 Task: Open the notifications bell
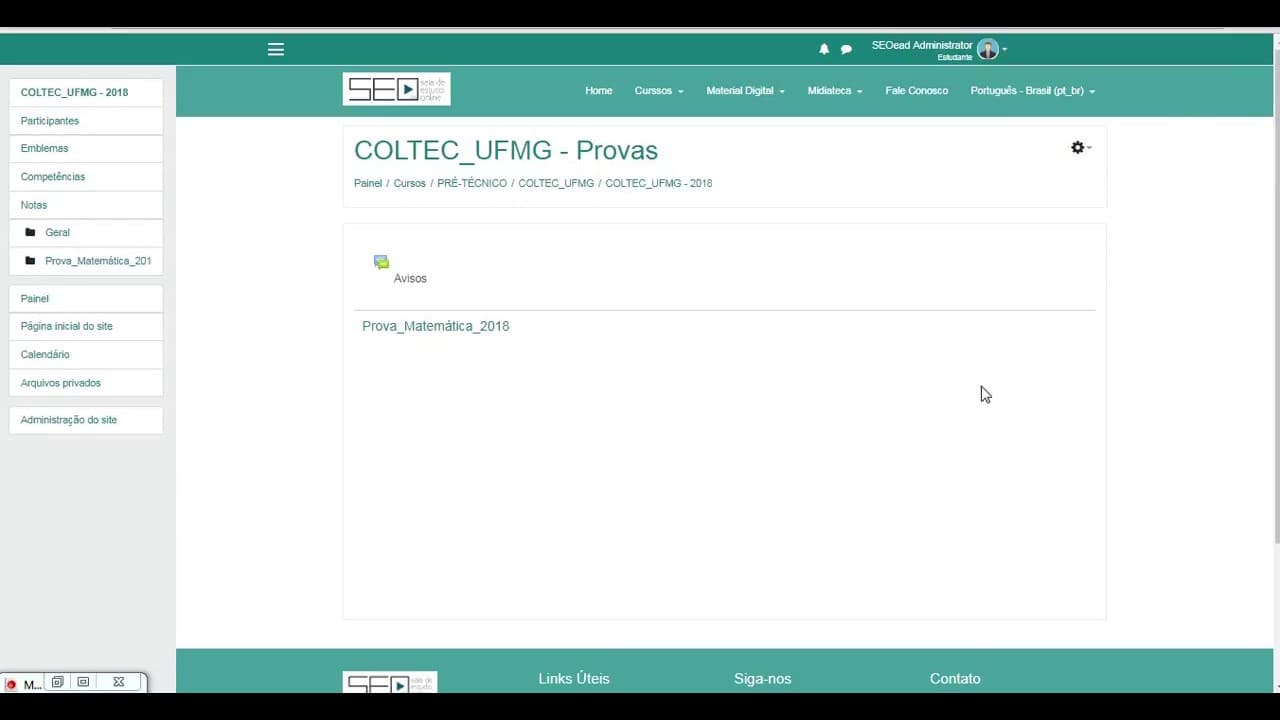pos(824,49)
